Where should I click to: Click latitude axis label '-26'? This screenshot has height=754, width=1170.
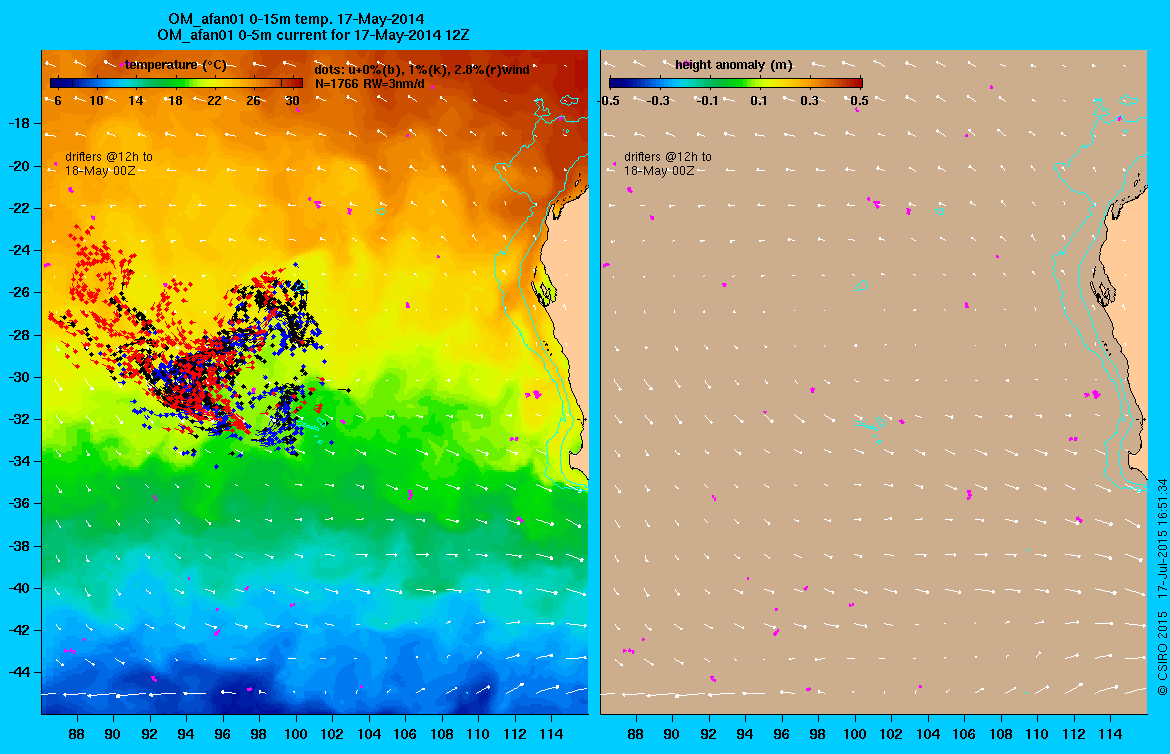tap(19, 292)
